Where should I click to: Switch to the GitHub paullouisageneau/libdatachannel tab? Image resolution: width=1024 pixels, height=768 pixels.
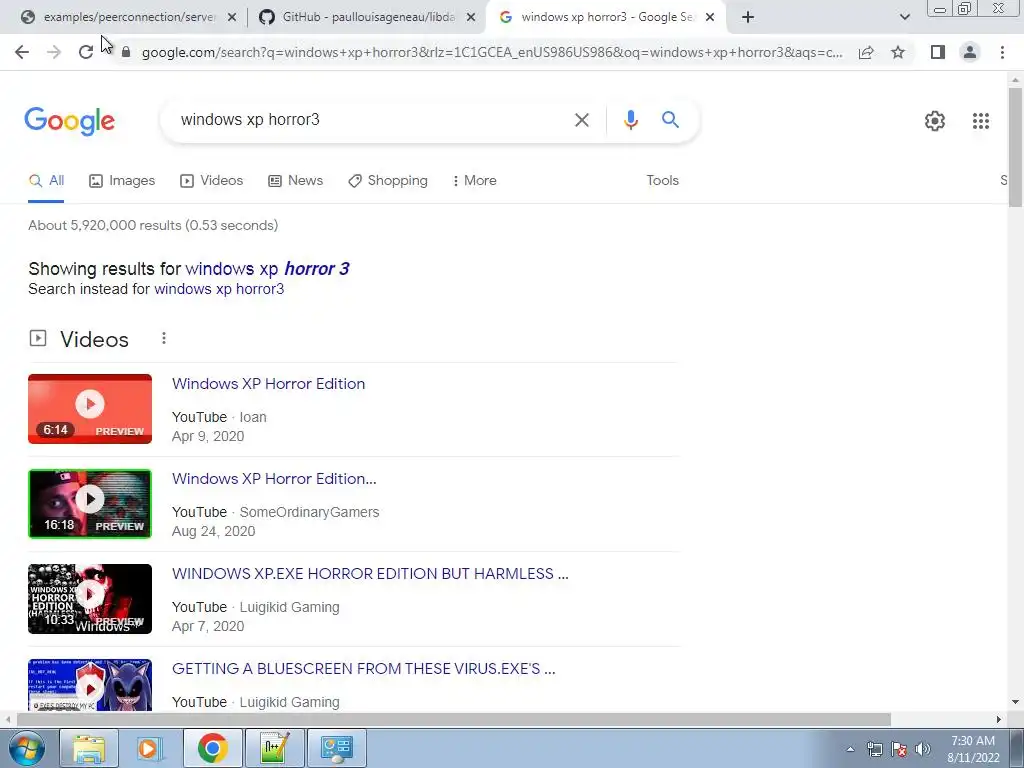tap(366, 18)
